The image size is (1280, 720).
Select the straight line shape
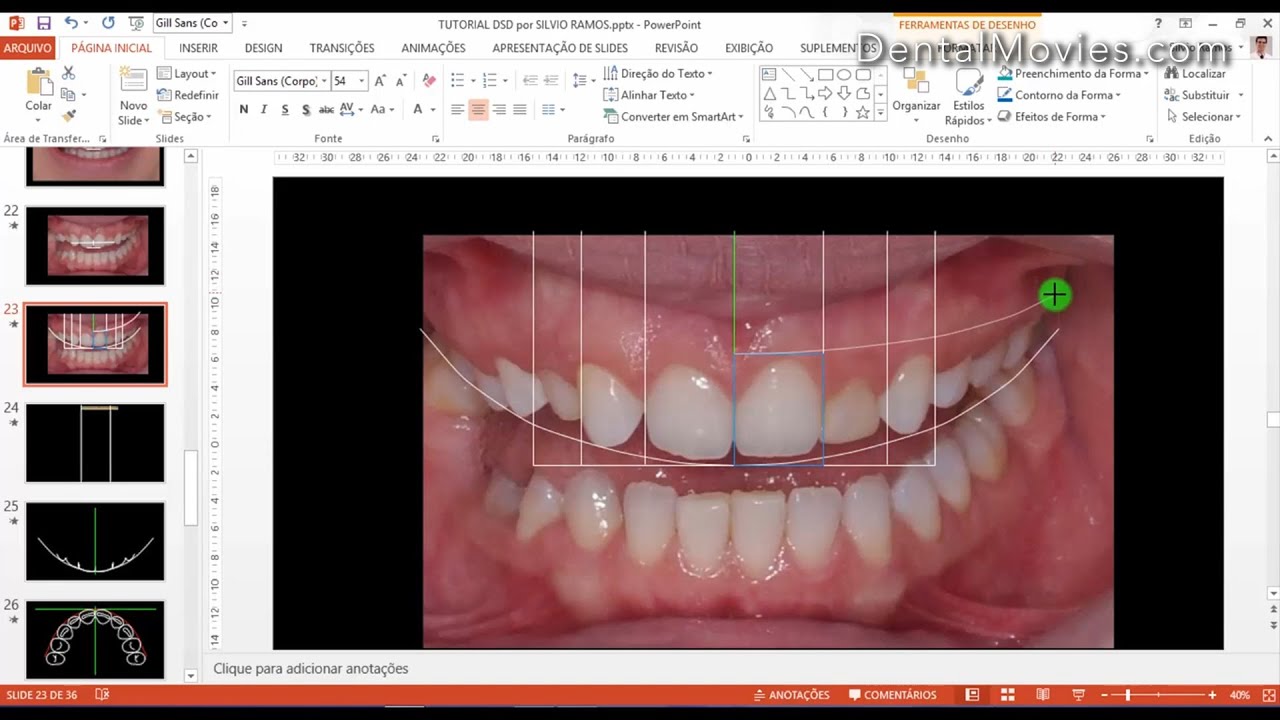pos(788,74)
